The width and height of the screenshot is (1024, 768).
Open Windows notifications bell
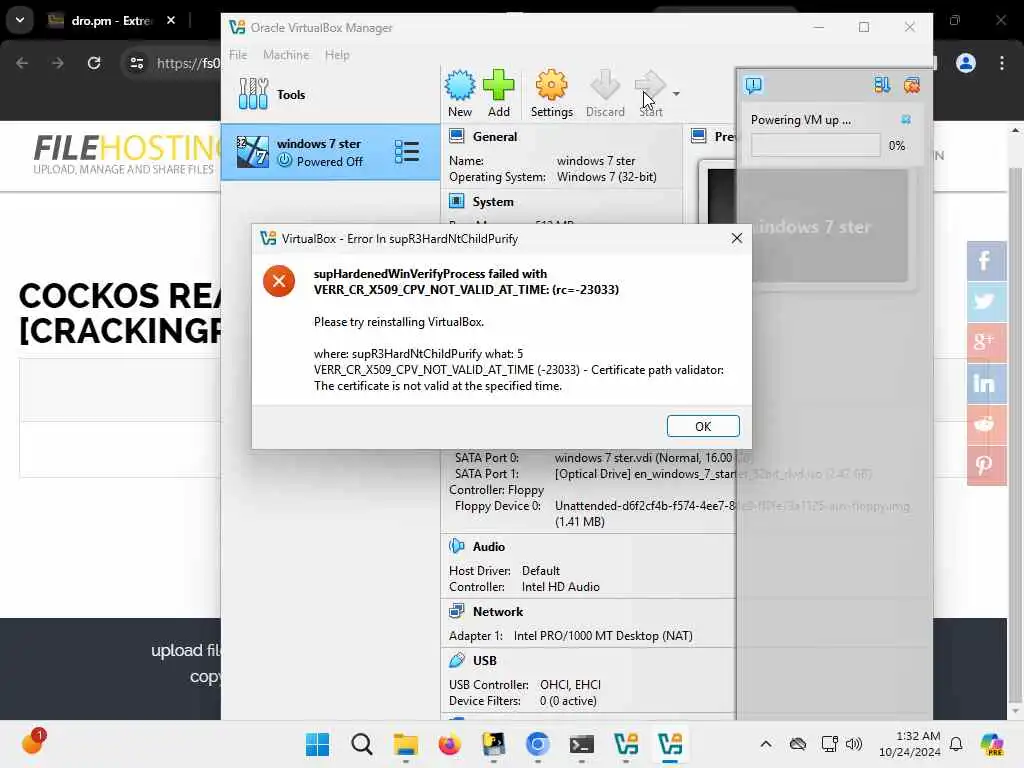955,744
